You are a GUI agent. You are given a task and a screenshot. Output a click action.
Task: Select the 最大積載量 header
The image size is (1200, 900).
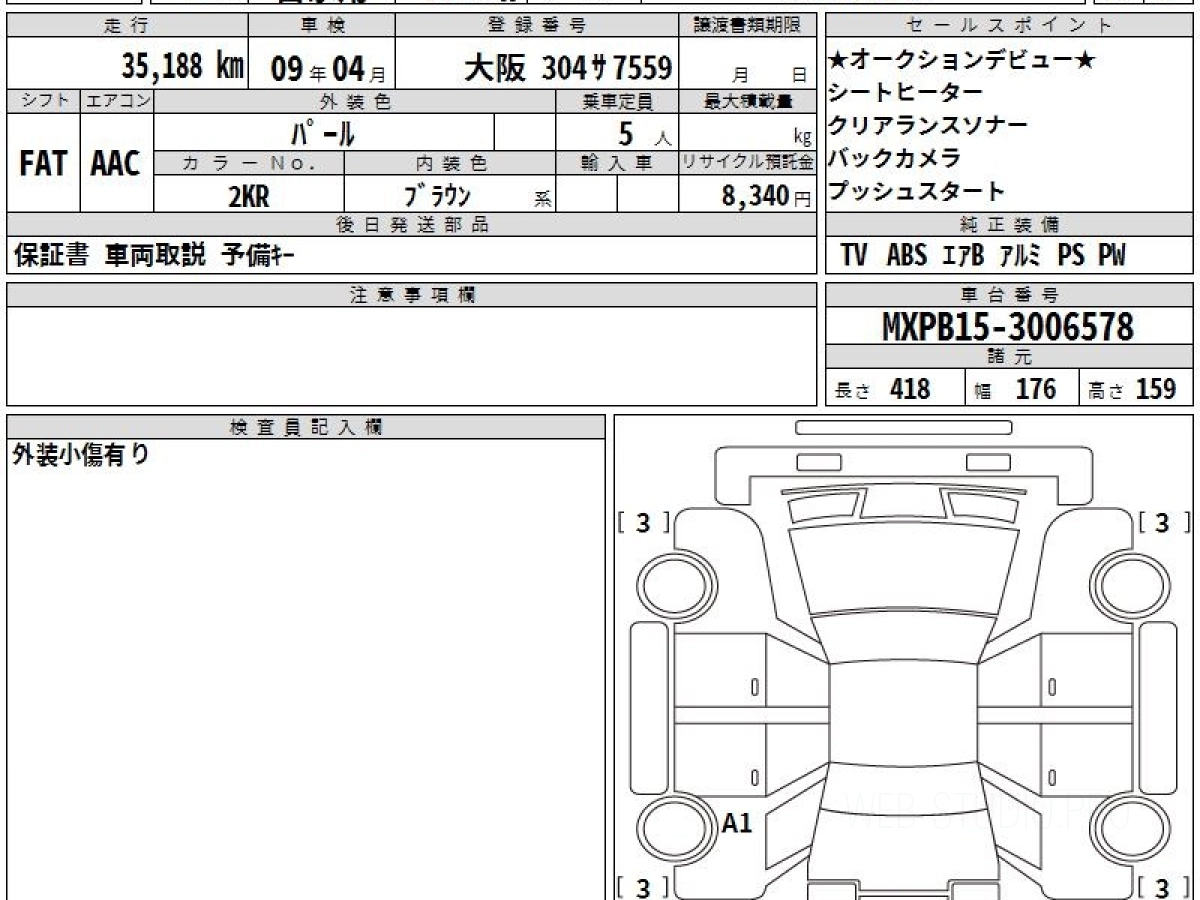pyautogui.click(x=748, y=101)
